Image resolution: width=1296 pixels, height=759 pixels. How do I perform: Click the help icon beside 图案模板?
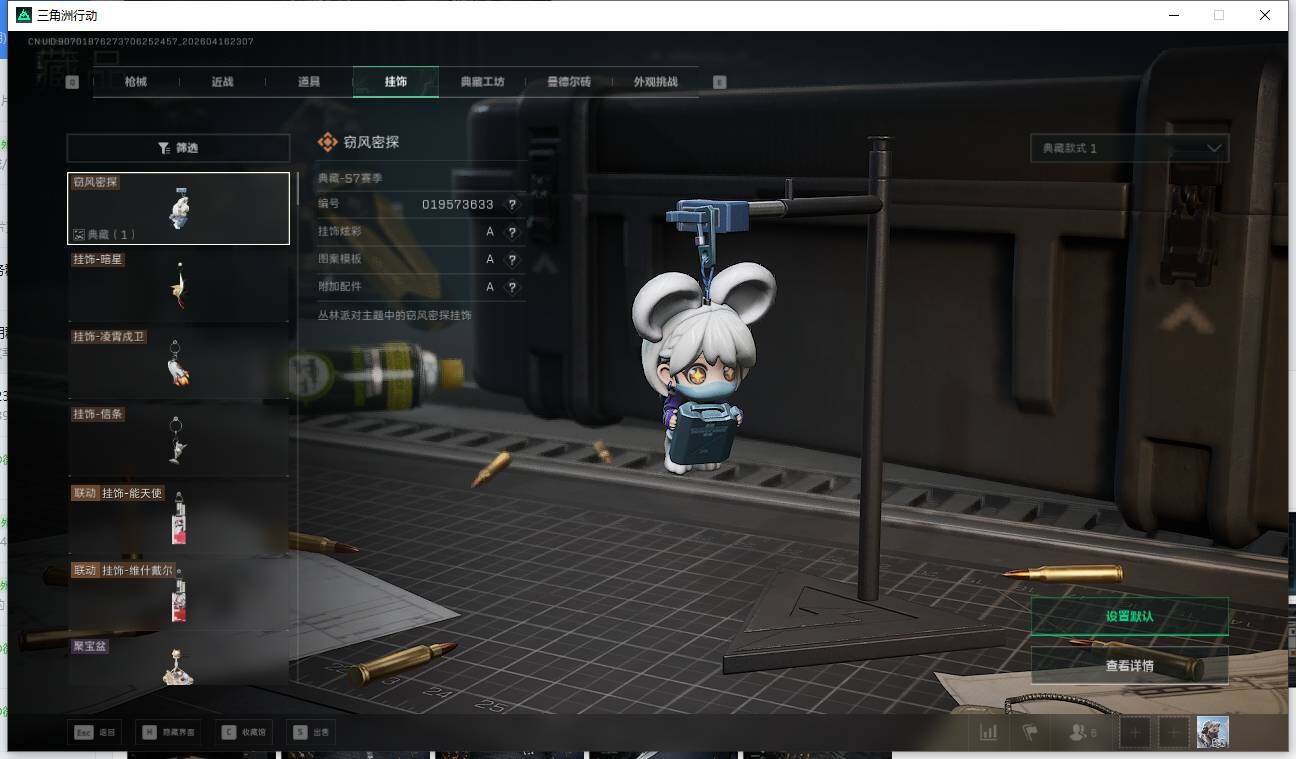coord(512,259)
